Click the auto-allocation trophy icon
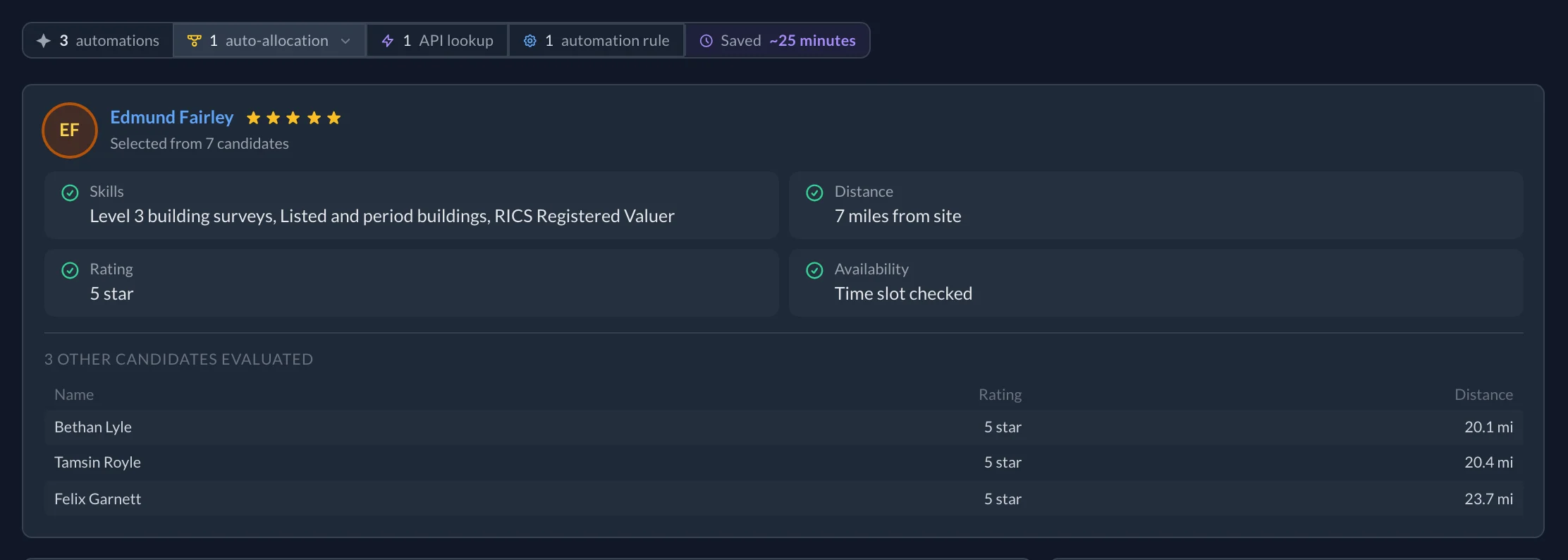Viewport: 1568px width, 560px height. [x=194, y=41]
